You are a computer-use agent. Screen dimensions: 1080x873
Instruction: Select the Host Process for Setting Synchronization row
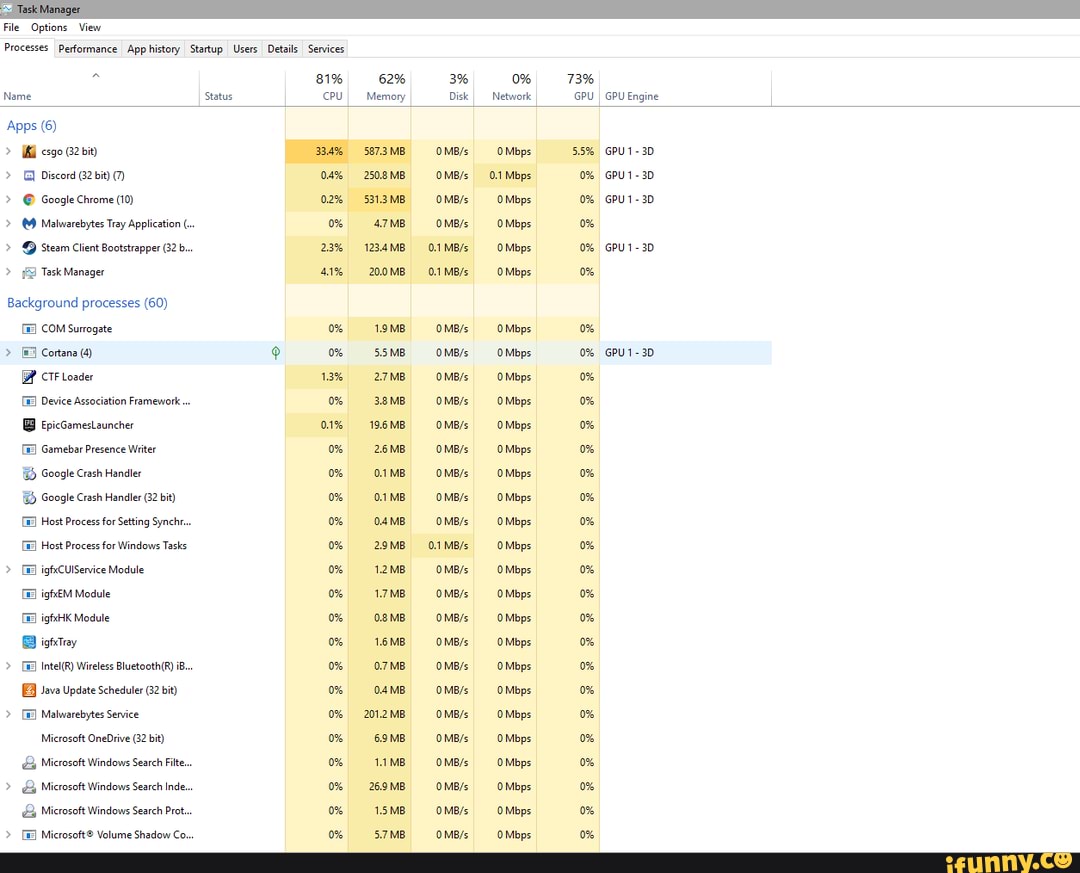[386, 521]
